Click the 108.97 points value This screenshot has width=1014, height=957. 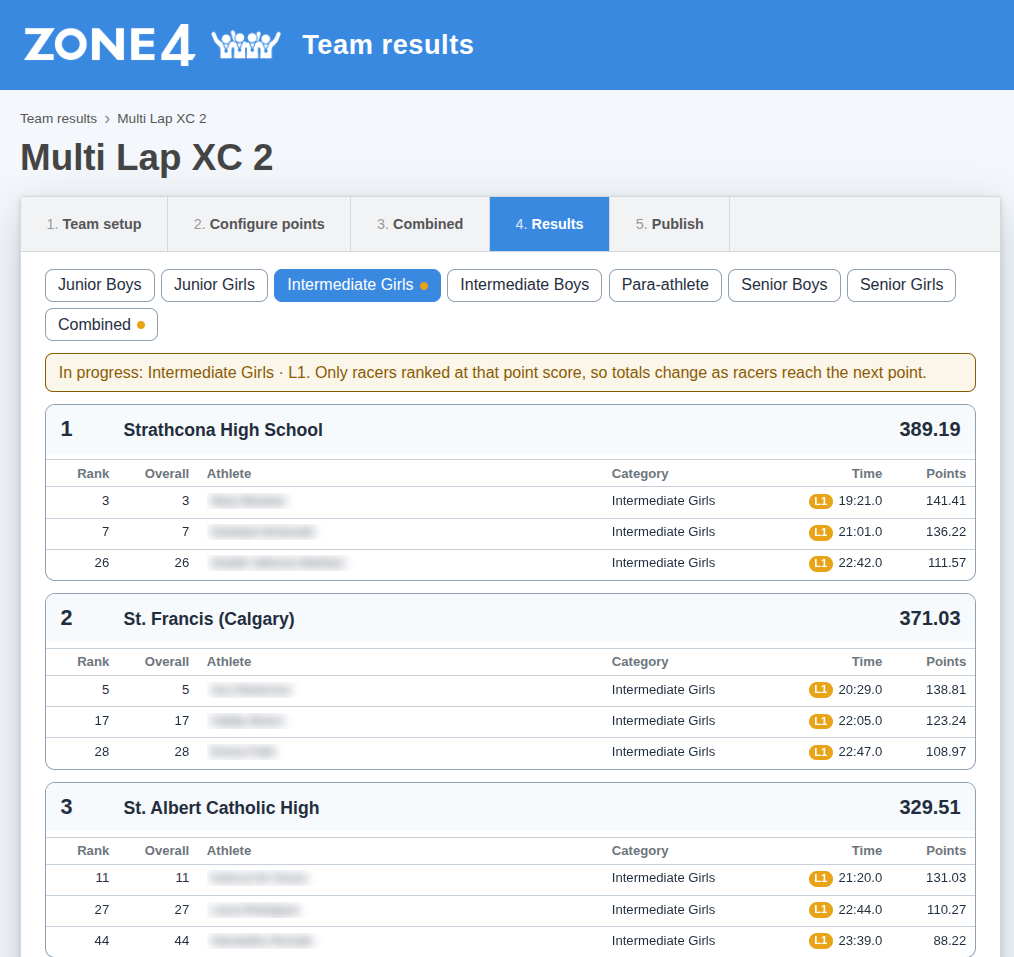(945, 751)
